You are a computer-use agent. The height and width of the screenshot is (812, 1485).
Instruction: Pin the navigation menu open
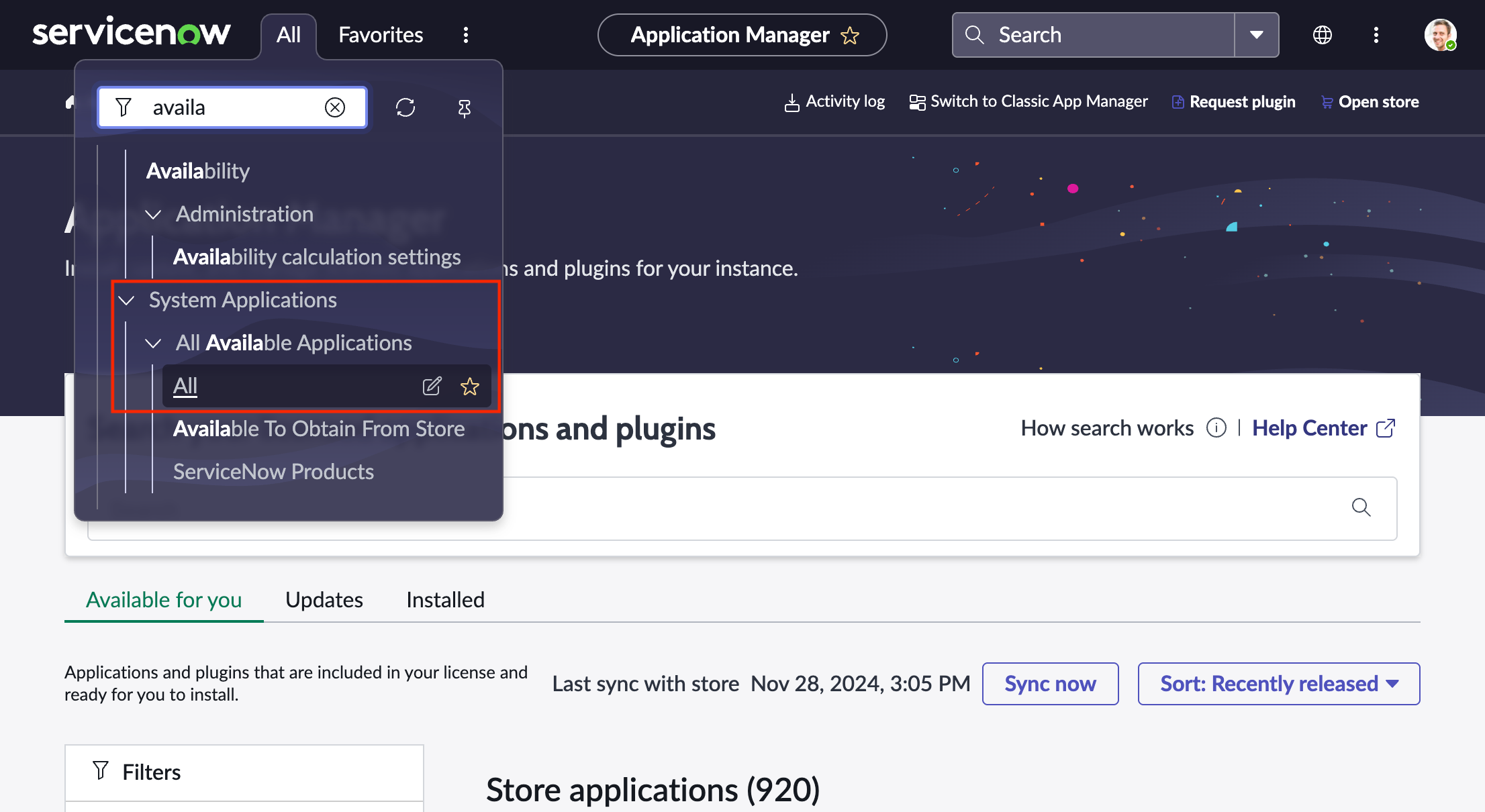464,107
